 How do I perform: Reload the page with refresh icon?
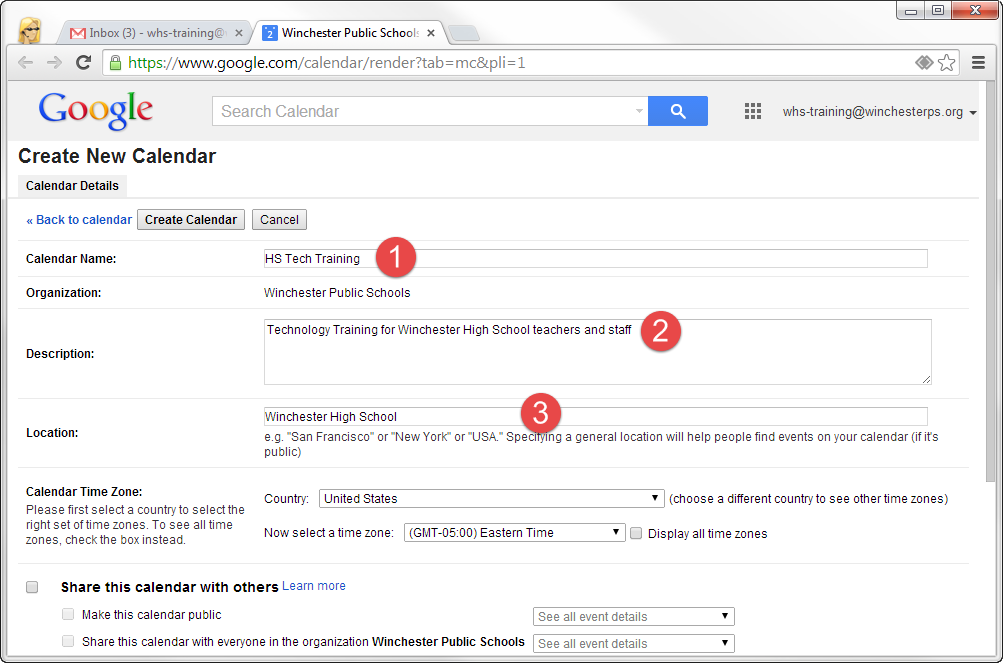pos(83,62)
